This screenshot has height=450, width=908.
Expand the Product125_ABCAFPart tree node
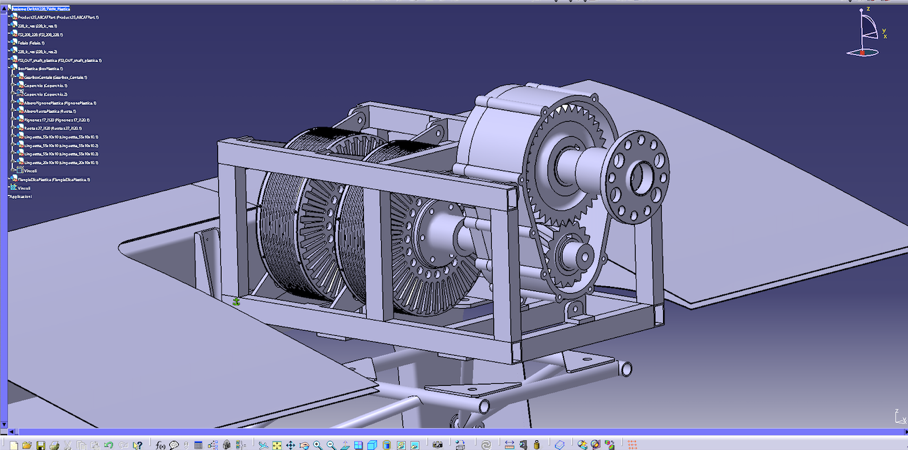pos(11,18)
